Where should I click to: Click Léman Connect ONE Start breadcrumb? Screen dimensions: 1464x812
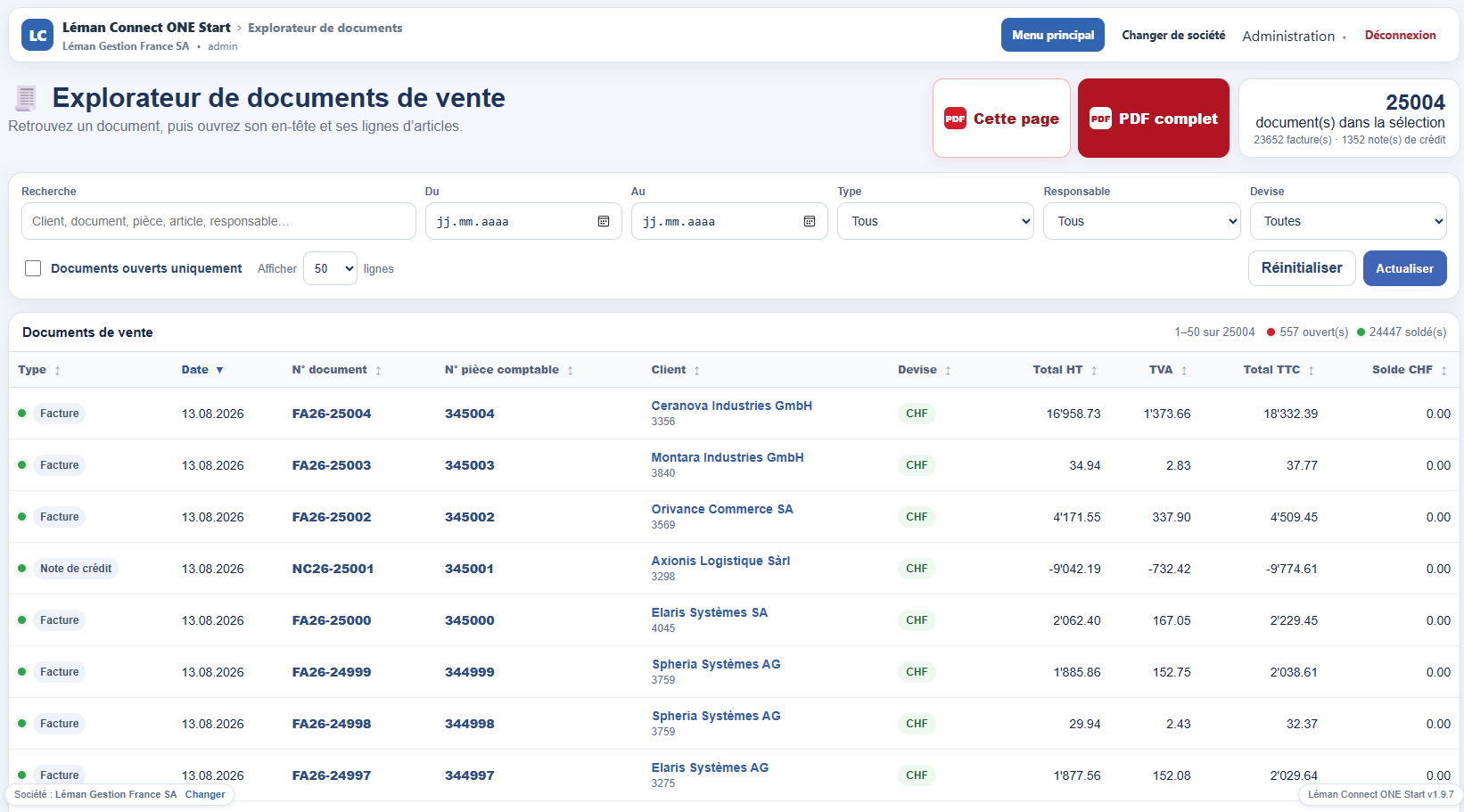coord(146,28)
